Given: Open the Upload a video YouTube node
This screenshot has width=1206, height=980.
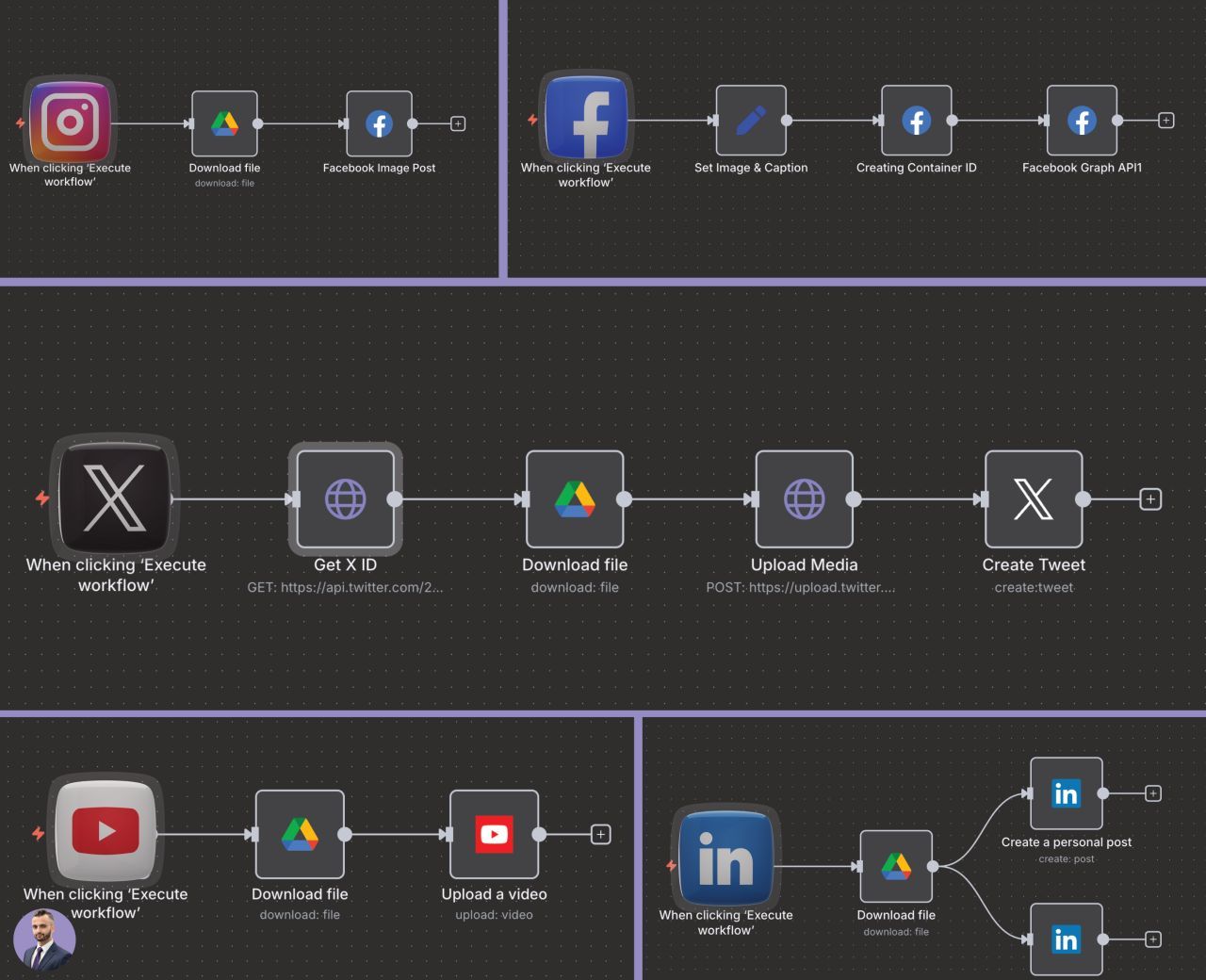Looking at the screenshot, I should pos(494,834).
